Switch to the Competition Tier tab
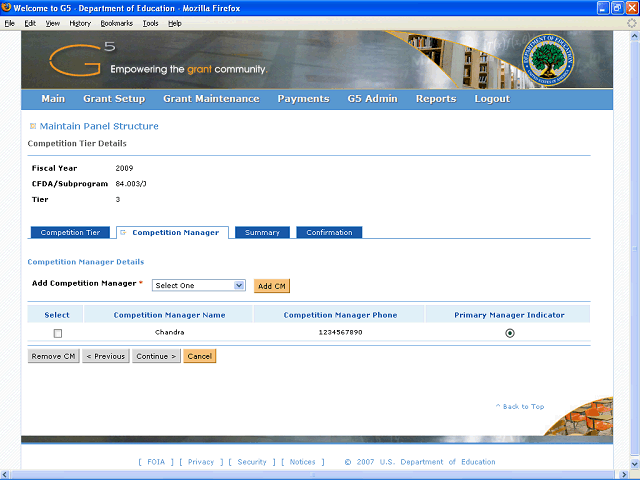 pyautogui.click(x=70, y=232)
